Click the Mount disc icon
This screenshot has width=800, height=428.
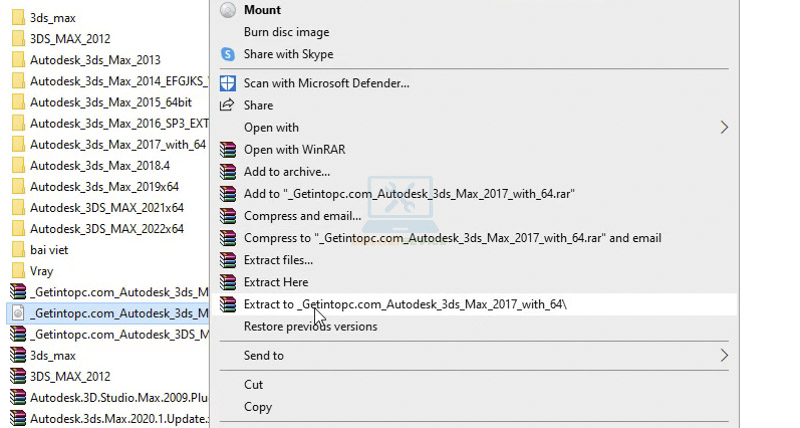tap(228, 10)
